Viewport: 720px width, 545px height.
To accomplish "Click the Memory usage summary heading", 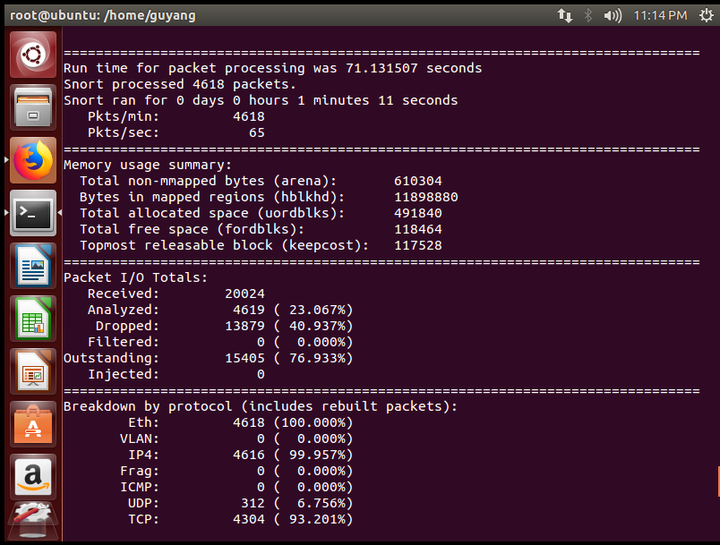I will (x=147, y=165).
